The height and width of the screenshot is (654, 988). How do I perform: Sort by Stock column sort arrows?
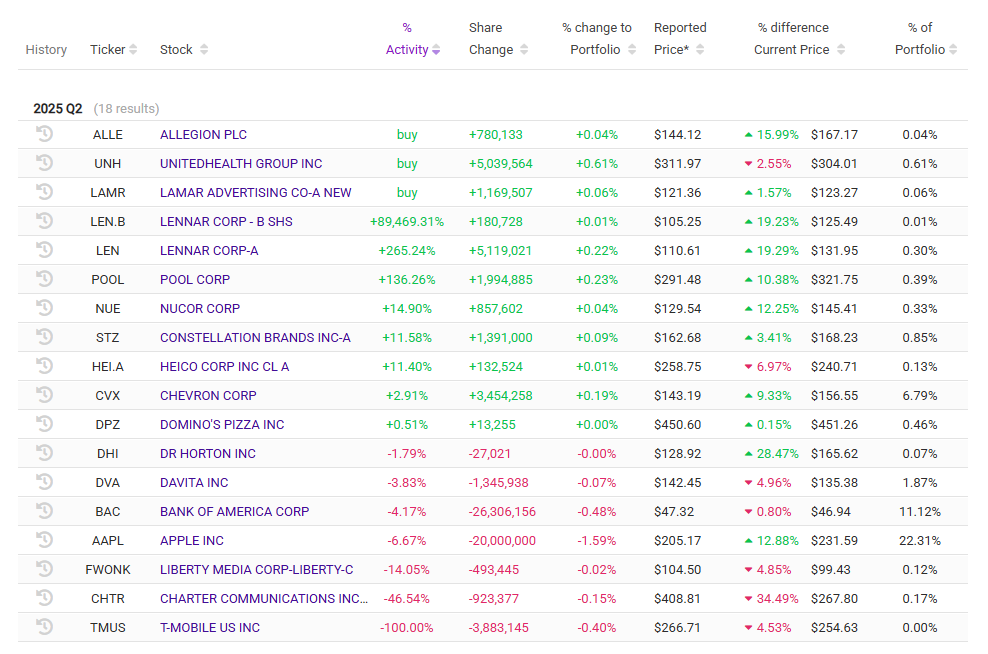[204, 50]
